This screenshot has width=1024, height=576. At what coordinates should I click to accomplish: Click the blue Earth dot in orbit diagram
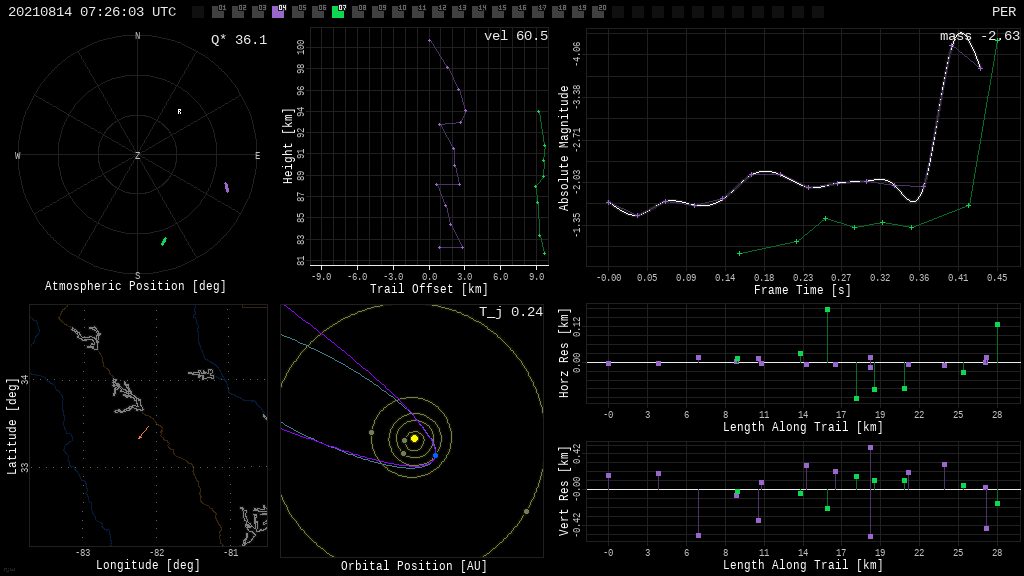[435, 456]
